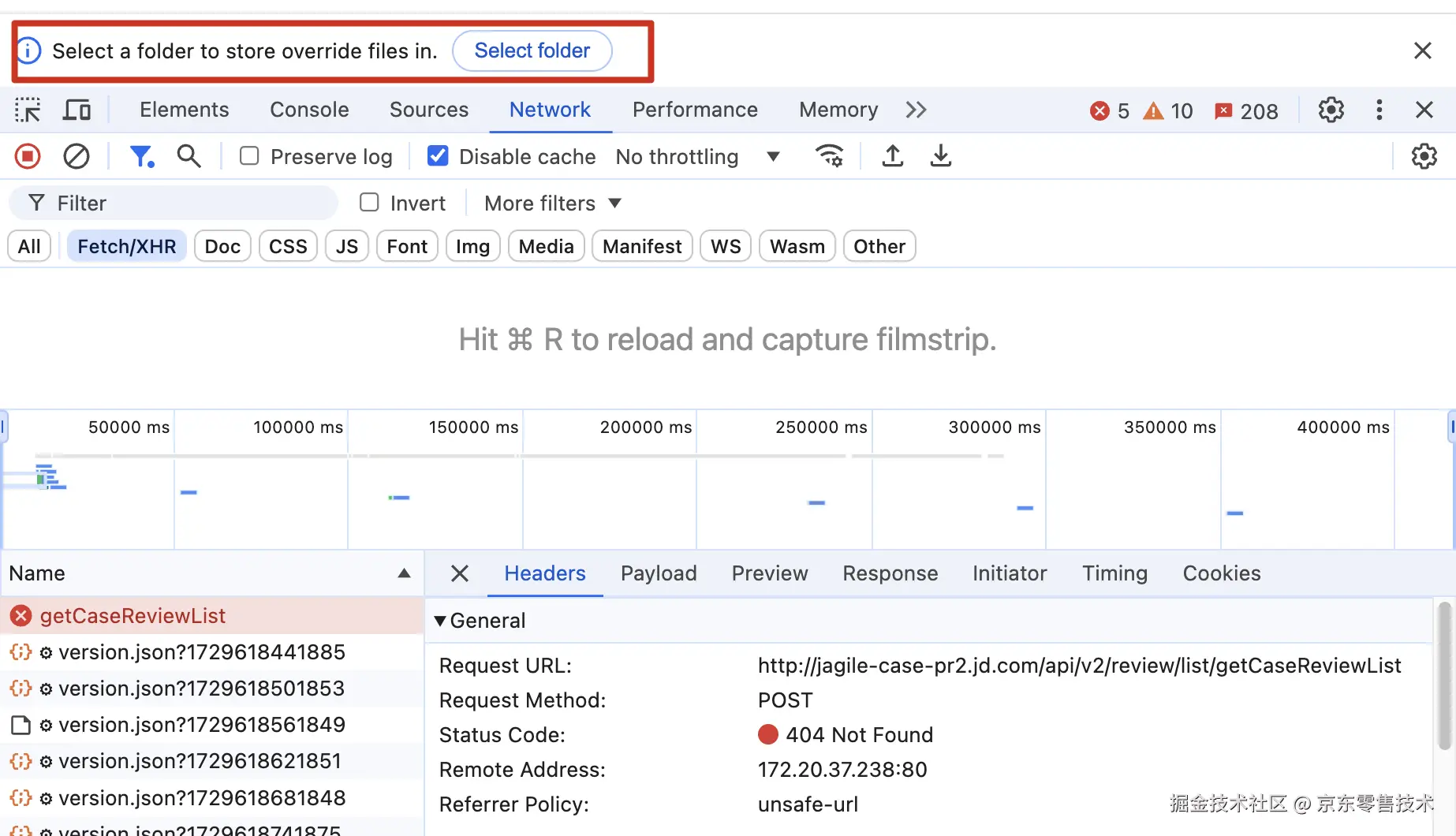
Task: Open the Response tab
Action: [890, 573]
